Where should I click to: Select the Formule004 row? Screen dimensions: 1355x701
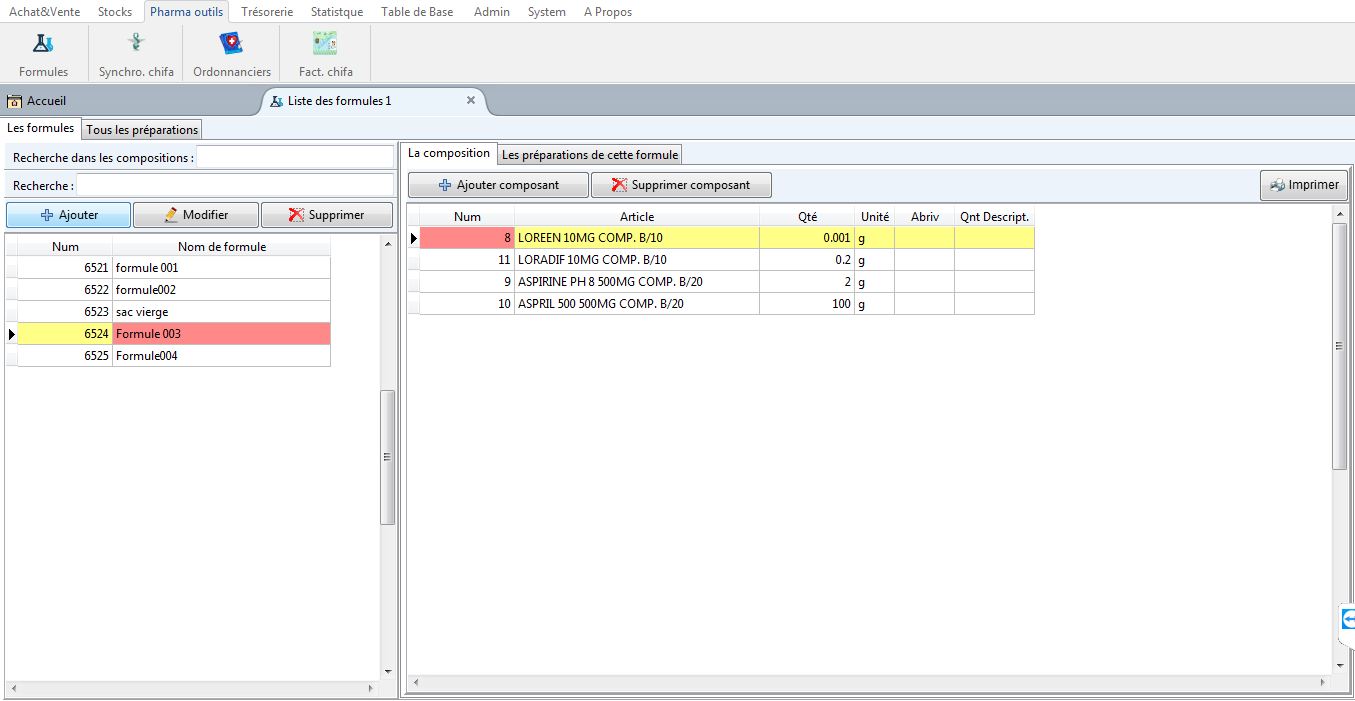coord(220,356)
